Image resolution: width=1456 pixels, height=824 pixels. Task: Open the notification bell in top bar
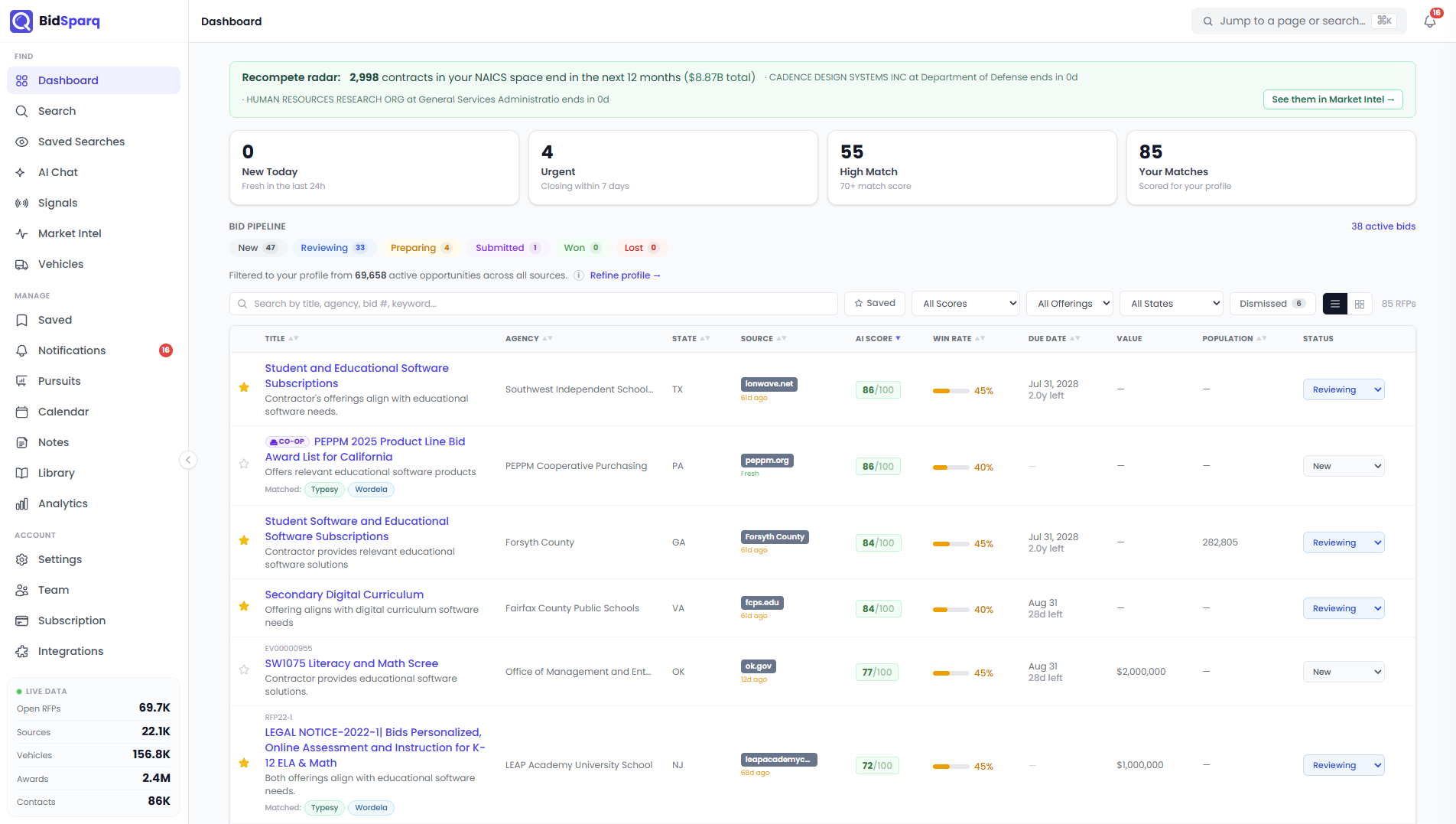tap(1430, 21)
